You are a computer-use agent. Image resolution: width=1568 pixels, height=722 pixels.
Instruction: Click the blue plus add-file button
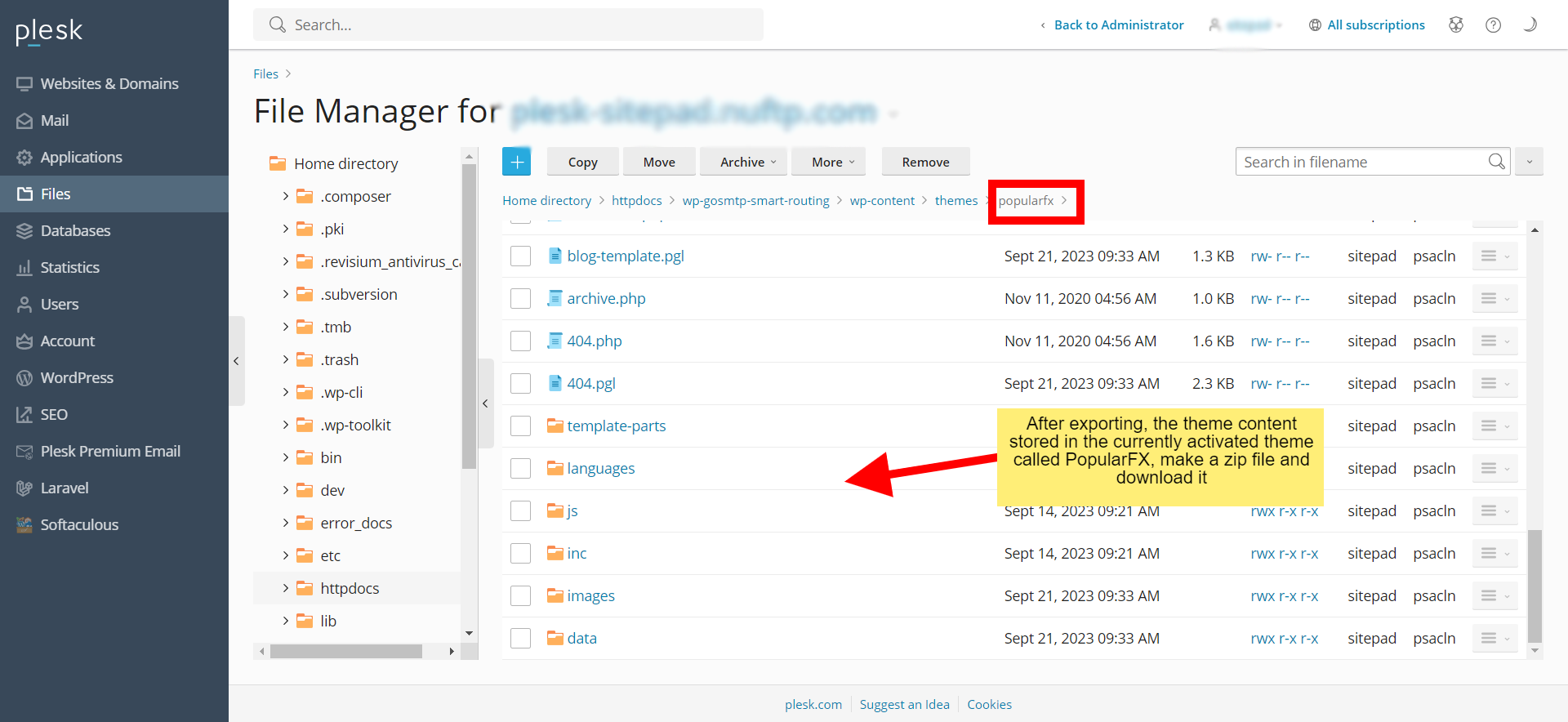click(x=516, y=162)
